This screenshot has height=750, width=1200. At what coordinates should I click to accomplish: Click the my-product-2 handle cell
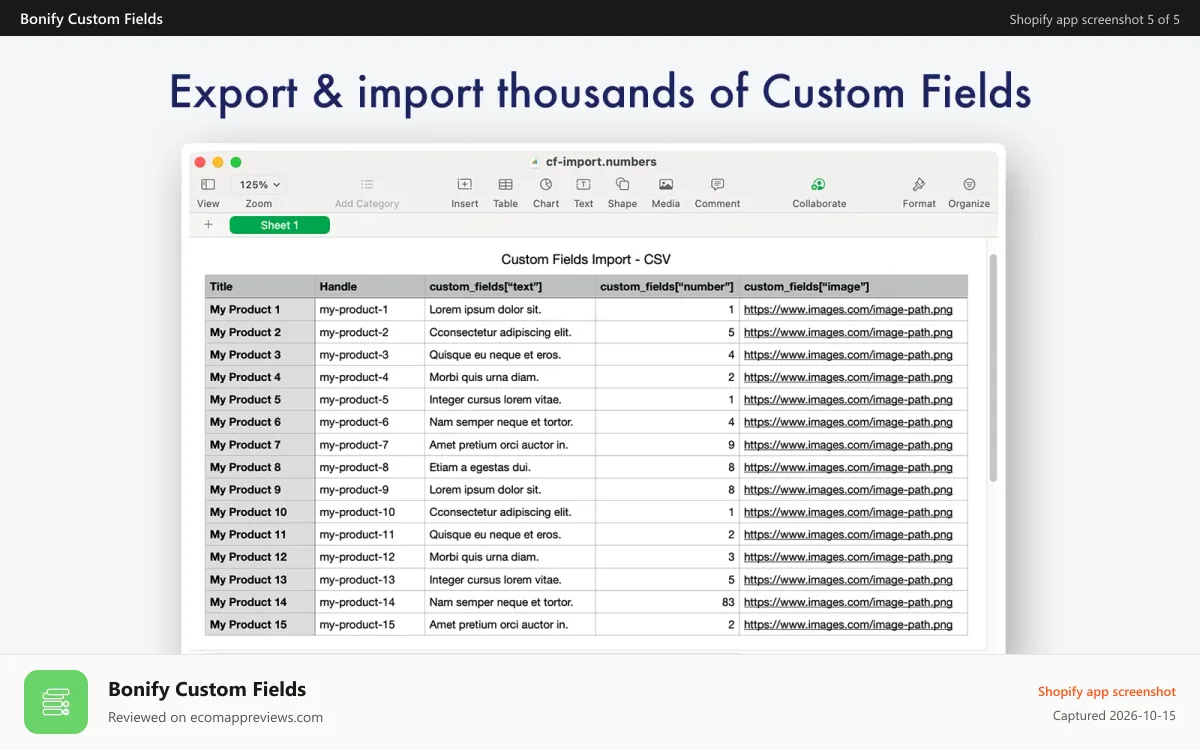pos(370,332)
